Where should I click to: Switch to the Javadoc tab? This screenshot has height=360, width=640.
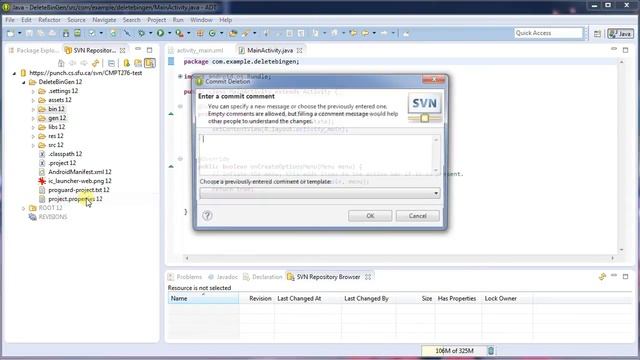(223, 277)
